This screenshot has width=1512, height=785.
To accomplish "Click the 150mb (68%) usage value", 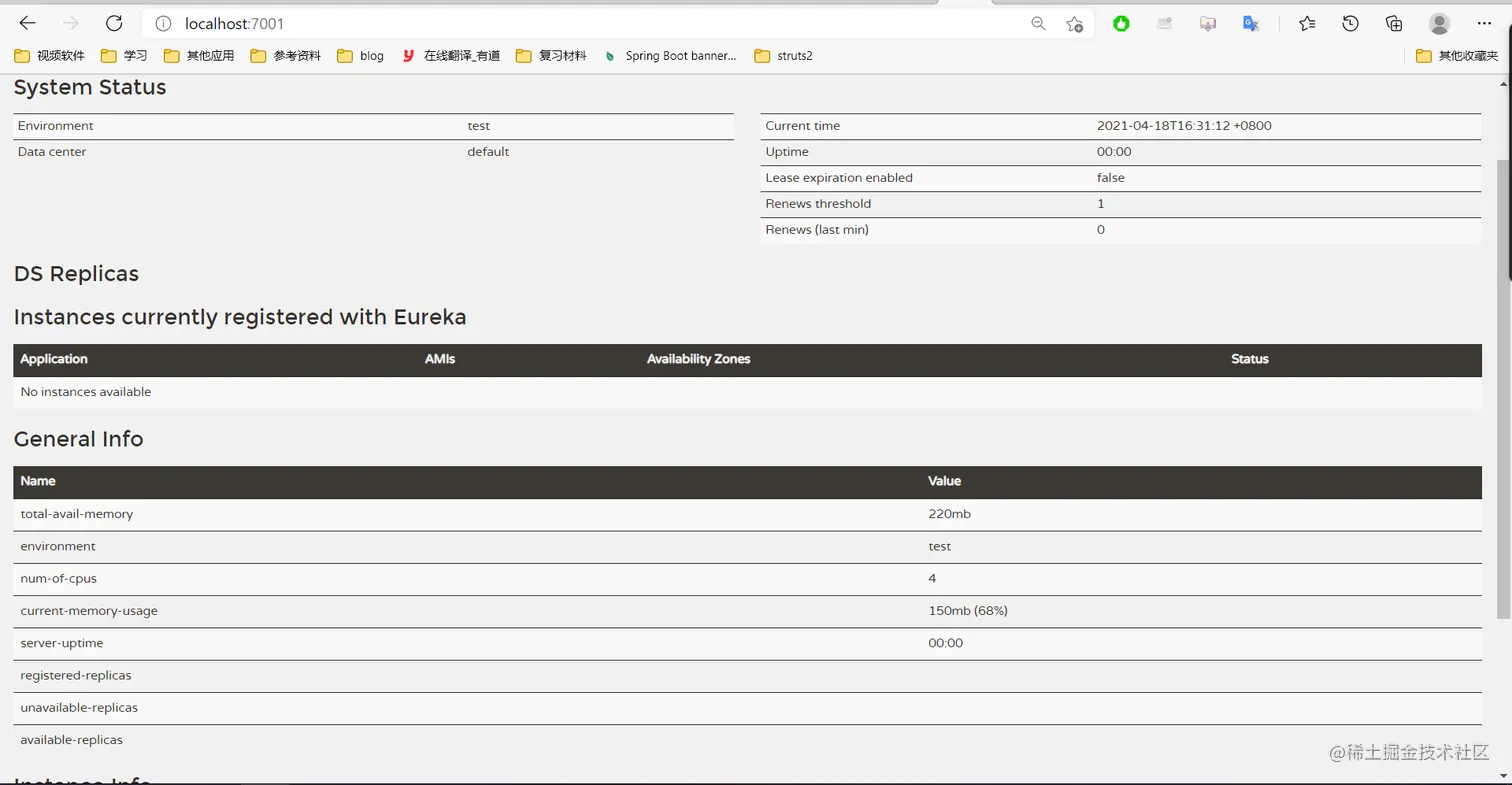I will pos(968,611).
